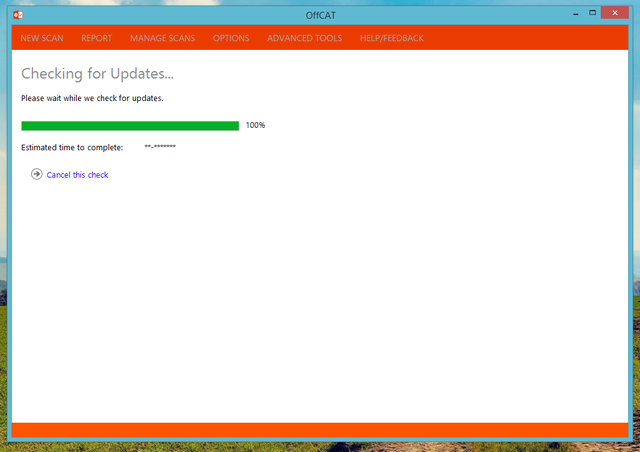This screenshot has height=452, width=640.
Task: Minimize the OffCAT window
Action: coord(577,12)
